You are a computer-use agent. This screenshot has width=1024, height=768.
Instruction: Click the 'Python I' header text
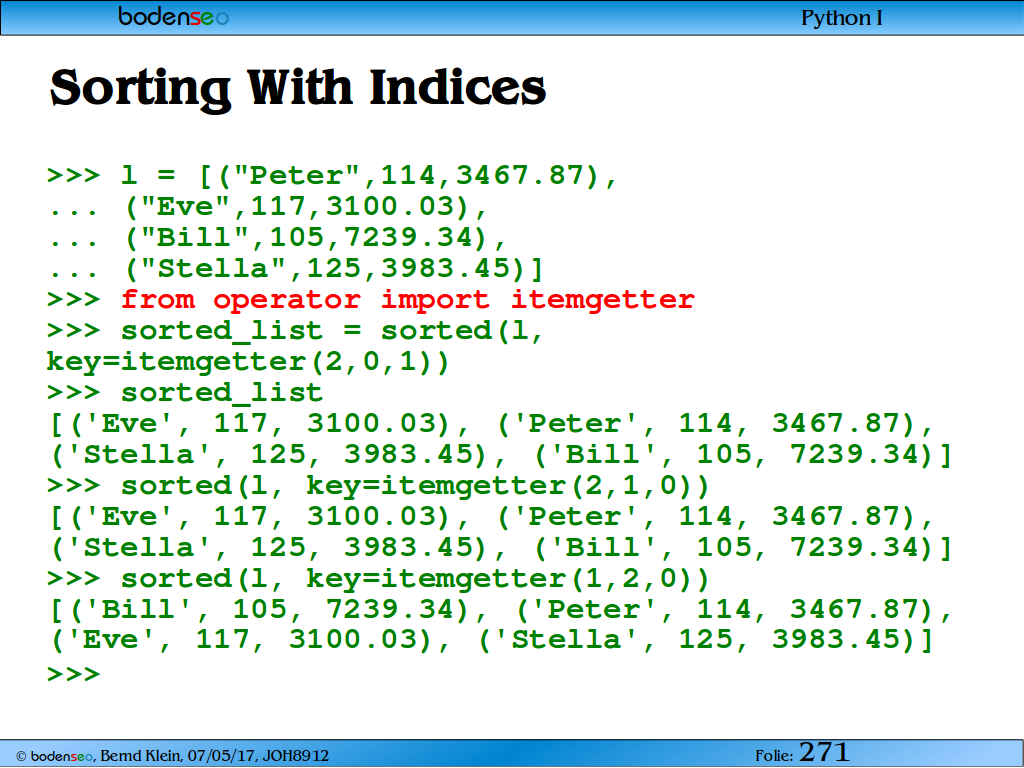click(x=842, y=18)
